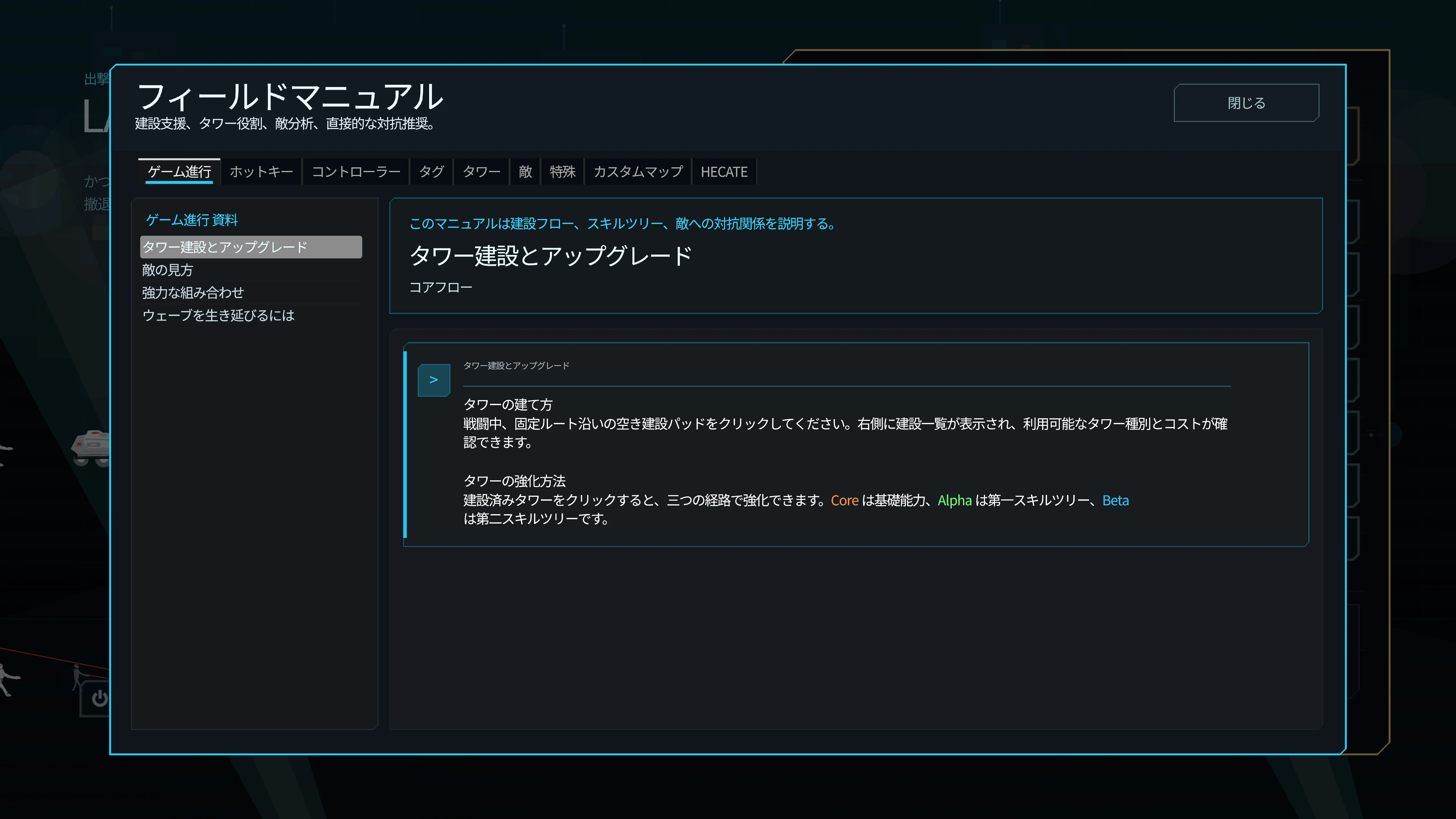Open the HECATE tab
The image size is (1456, 819).
(724, 172)
